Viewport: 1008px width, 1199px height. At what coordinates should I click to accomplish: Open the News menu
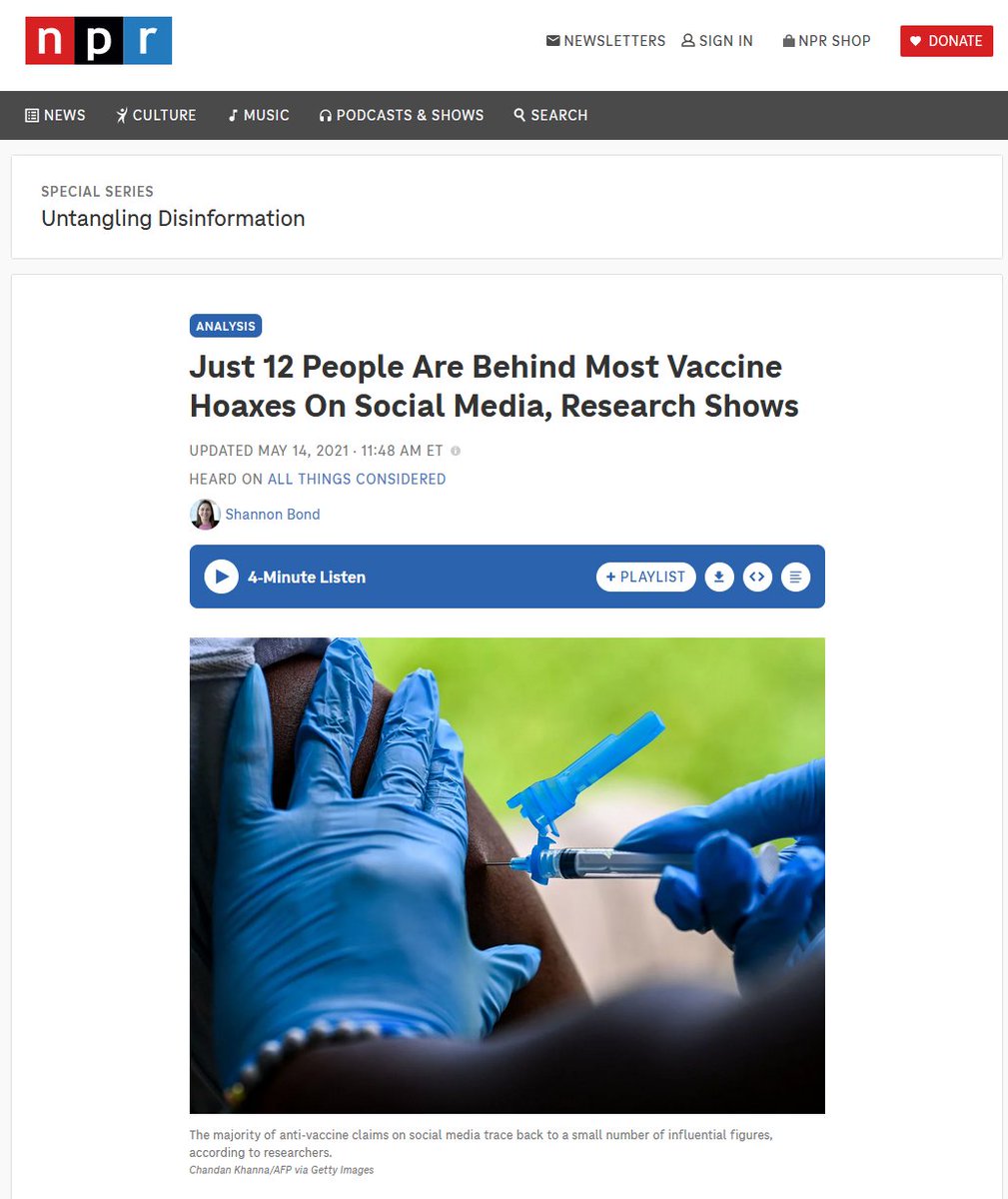tap(55, 115)
